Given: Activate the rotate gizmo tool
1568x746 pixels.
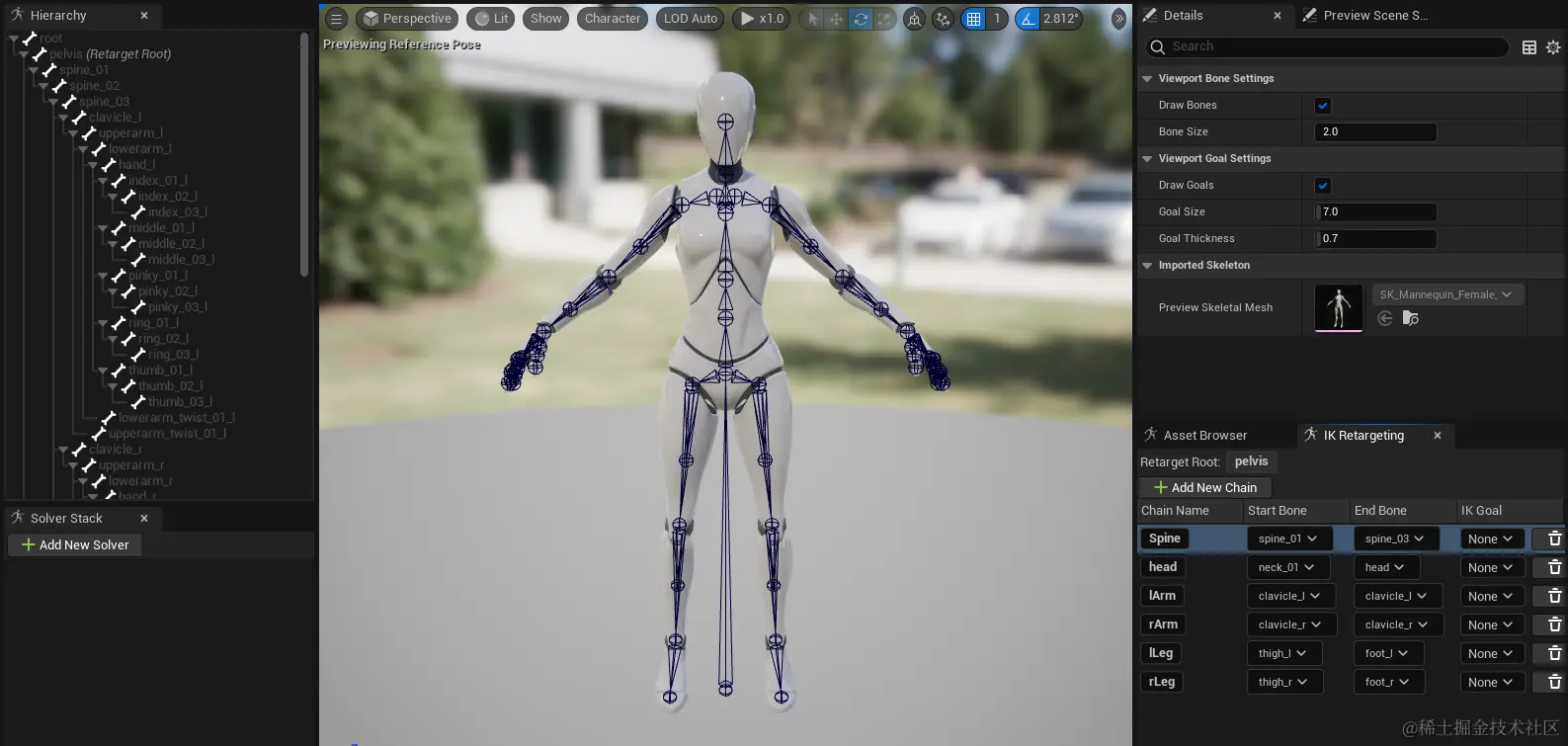Looking at the screenshot, I should [x=861, y=19].
